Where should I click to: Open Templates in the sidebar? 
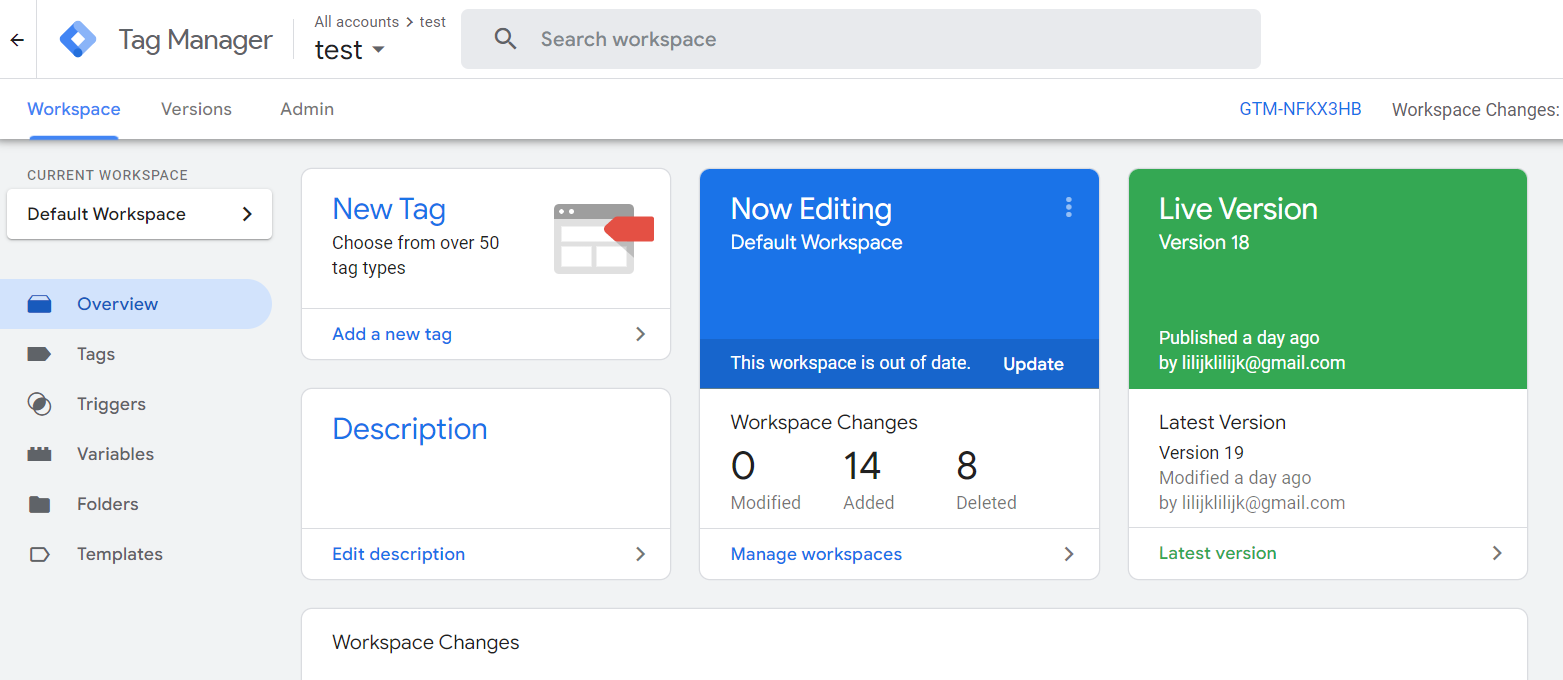[x=136, y=554]
